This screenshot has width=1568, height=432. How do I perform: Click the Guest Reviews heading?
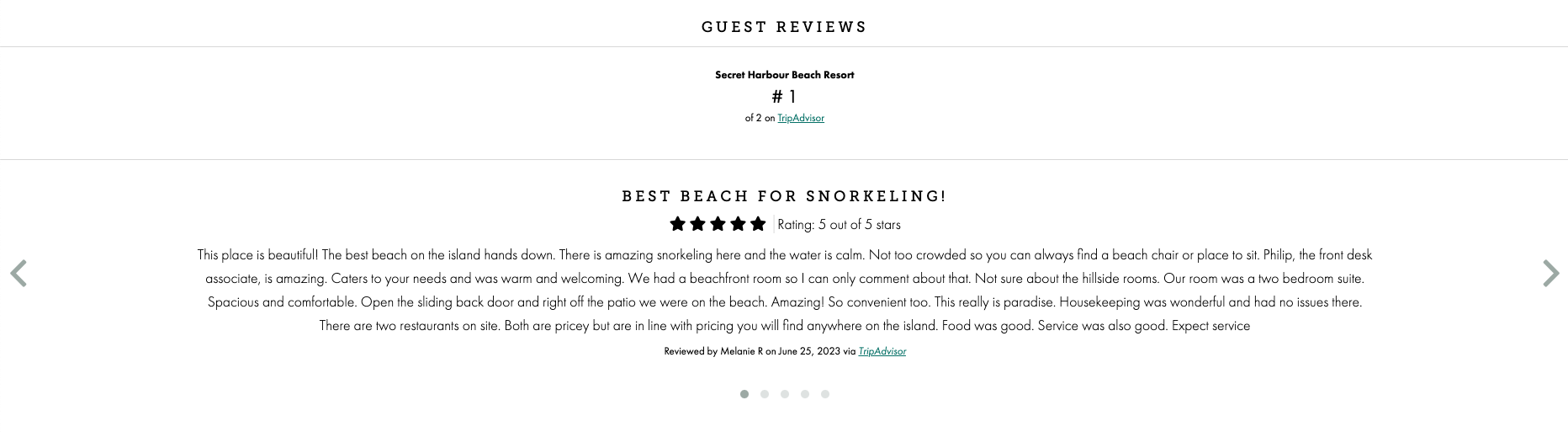pos(784,27)
